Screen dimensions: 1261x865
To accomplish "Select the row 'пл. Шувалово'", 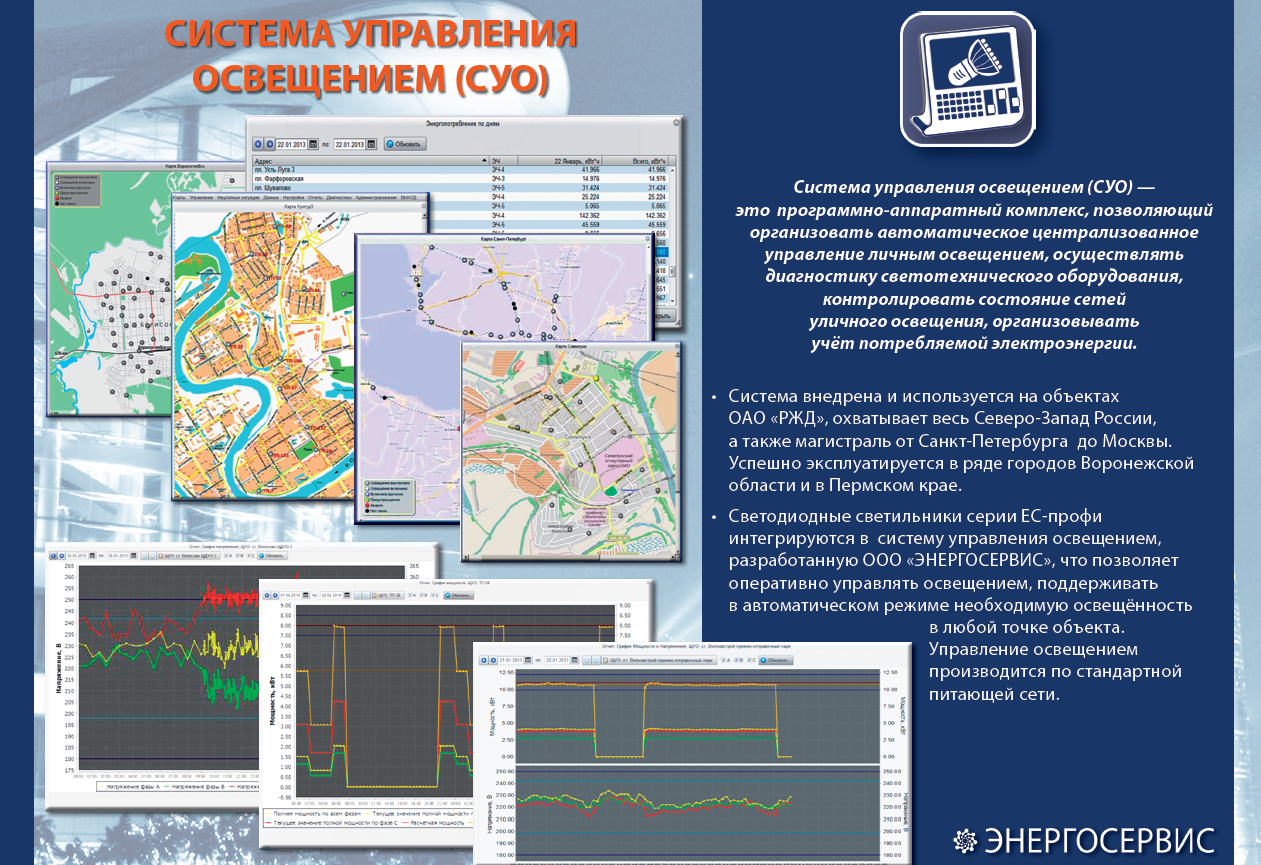I will click(x=460, y=188).
